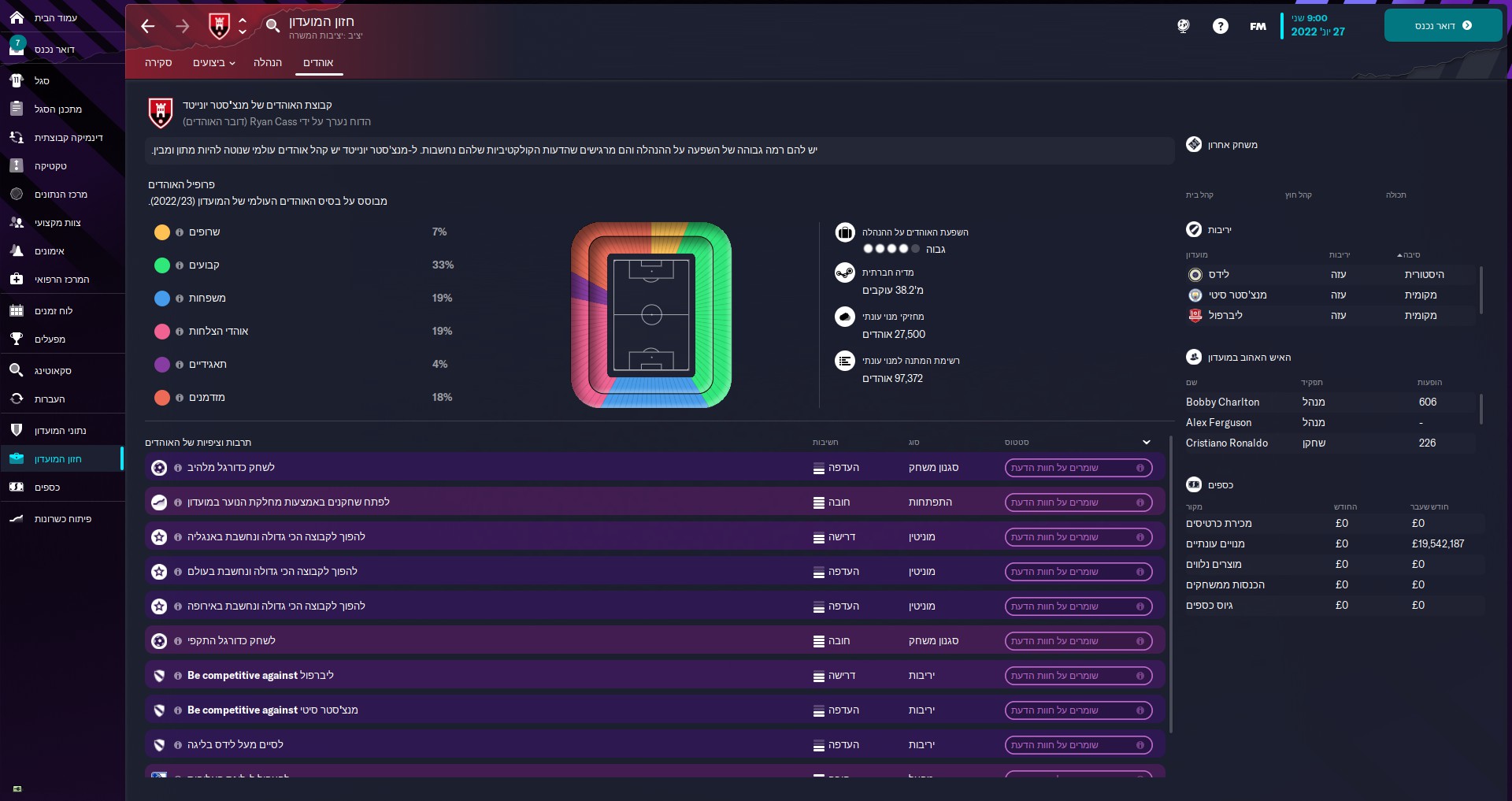Viewport: 1512px width, 801px height.
Task: Open Bobby Charlton's profile
Action: coord(1222,402)
